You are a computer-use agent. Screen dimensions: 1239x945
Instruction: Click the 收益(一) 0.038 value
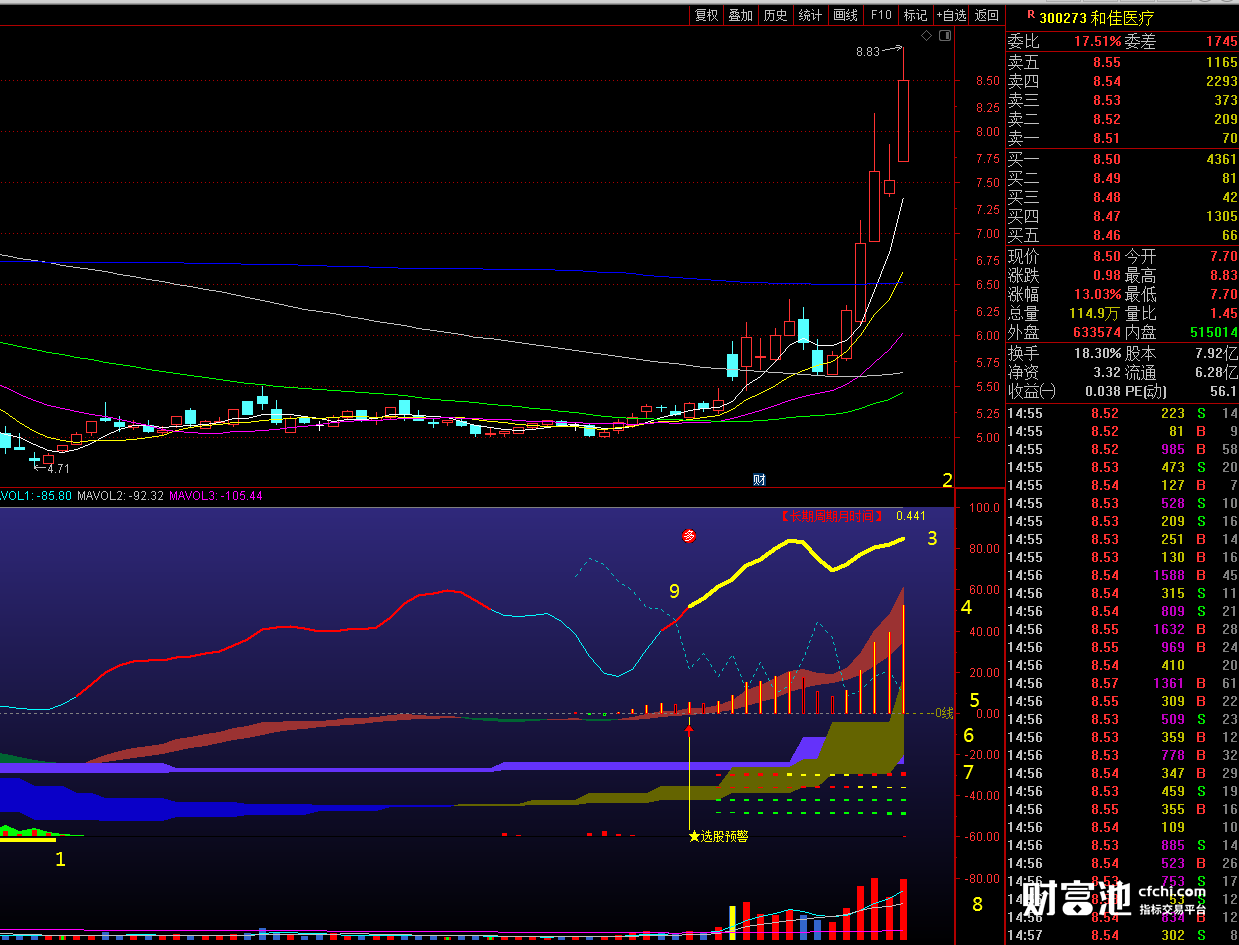tap(1104, 392)
